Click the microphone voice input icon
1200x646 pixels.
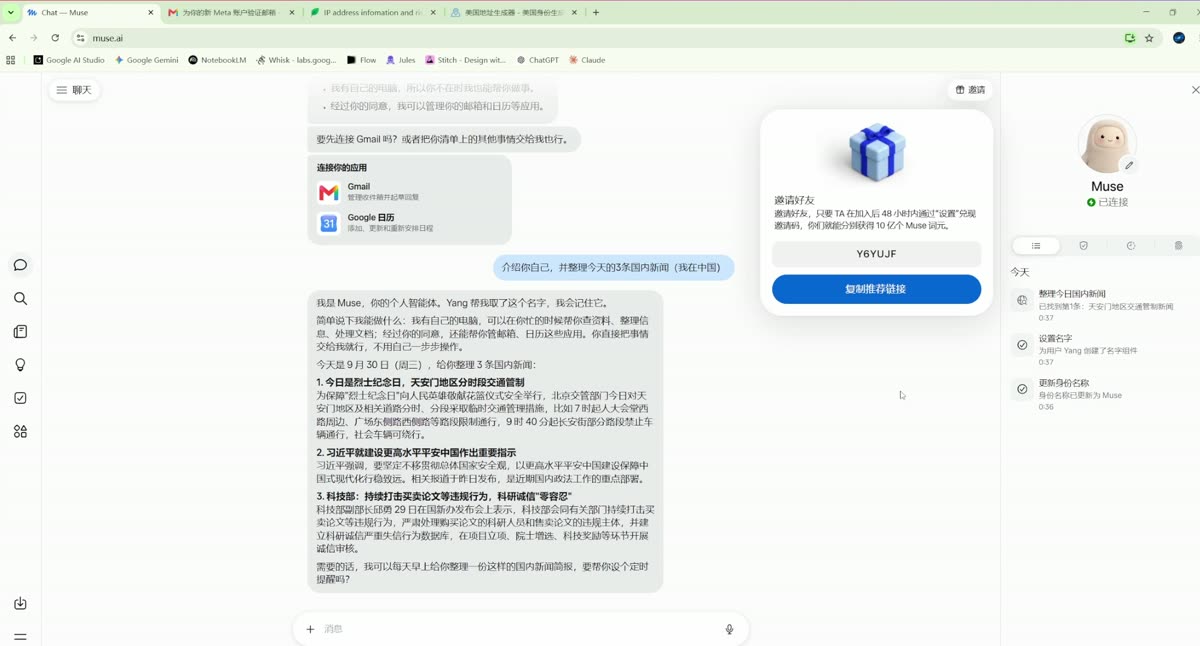[729, 629]
